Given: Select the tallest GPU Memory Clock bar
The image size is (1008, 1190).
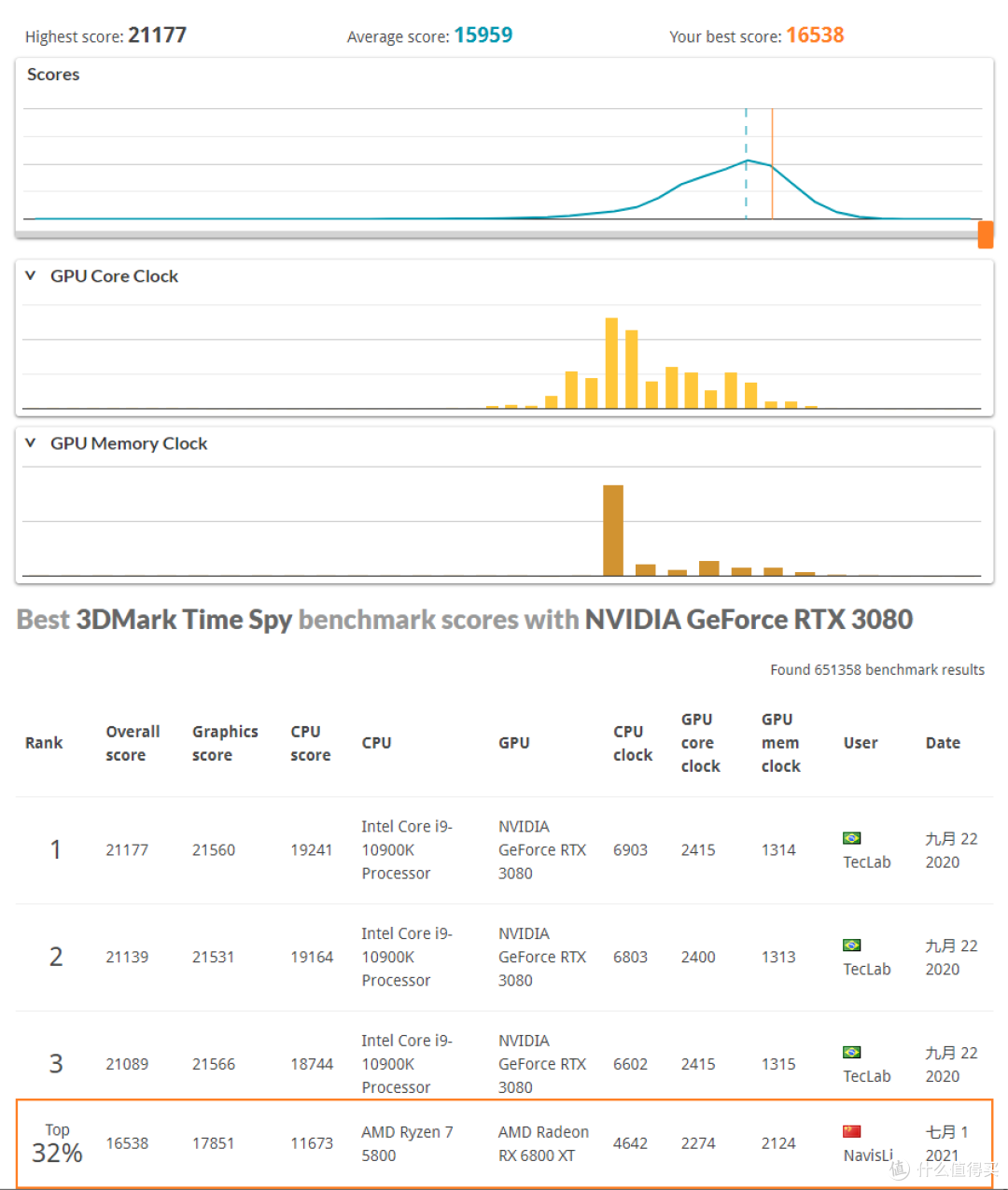Looking at the screenshot, I should coord(612,530).
